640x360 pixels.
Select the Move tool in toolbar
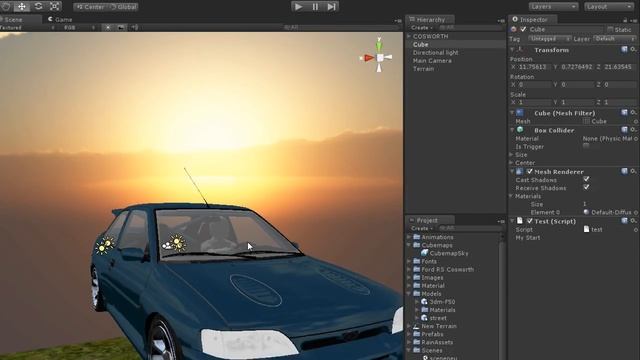[x=22, y=7]
